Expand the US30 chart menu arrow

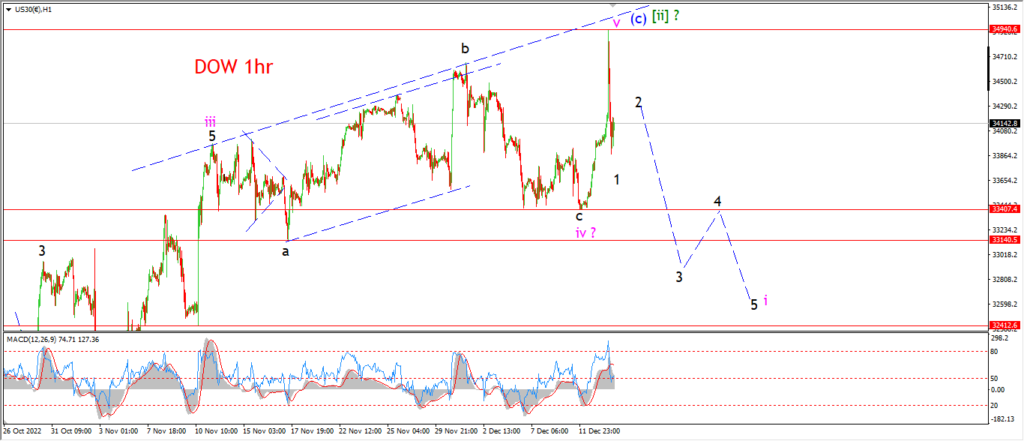(7, 8)
